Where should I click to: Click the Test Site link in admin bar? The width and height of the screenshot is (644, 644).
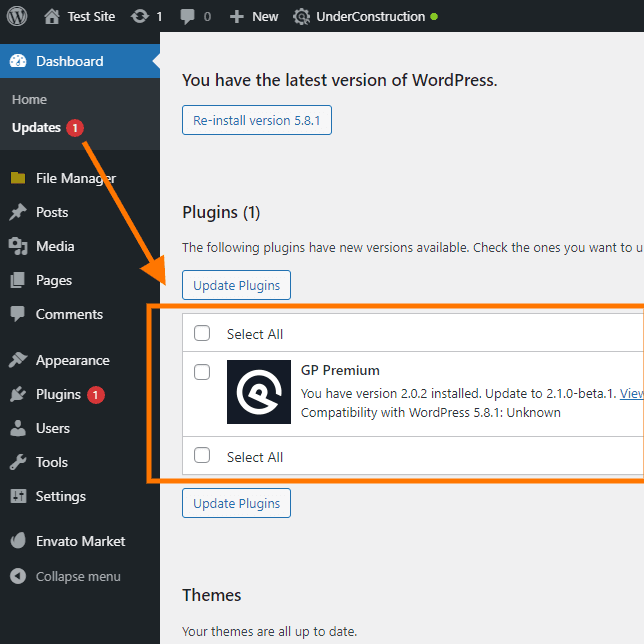click(91, 16)
